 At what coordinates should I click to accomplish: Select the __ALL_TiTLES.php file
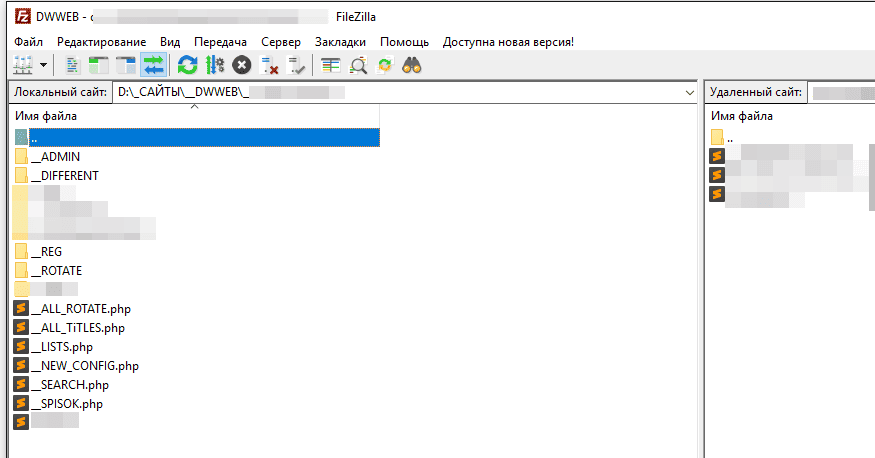tap(78, 328)
